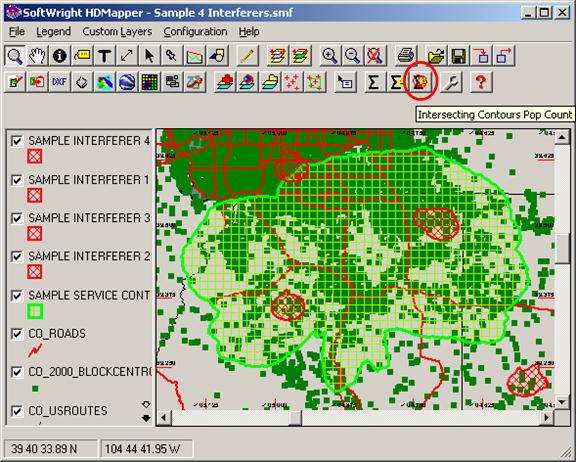576x462 pixels.
Task: Click the crossed-out magnifier button
Action: (375, 56)
